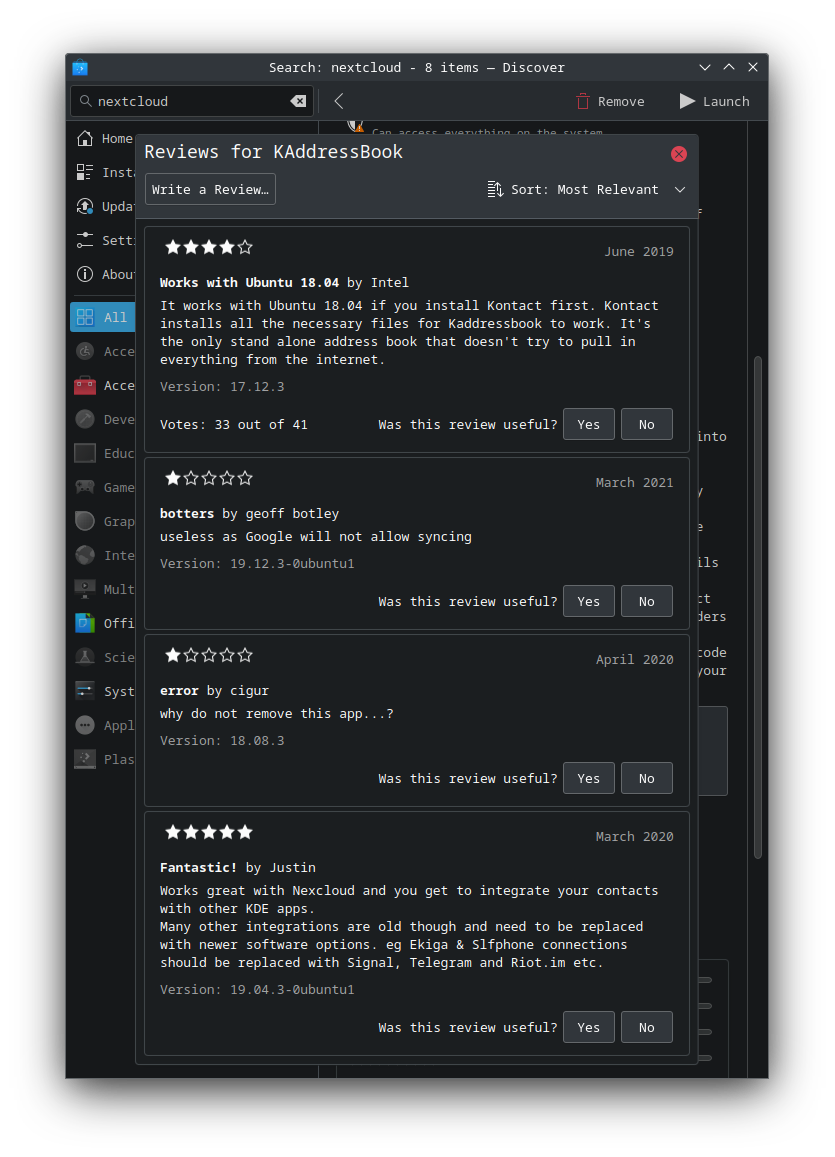Select the Games controller icon

(x=85, y=487)
